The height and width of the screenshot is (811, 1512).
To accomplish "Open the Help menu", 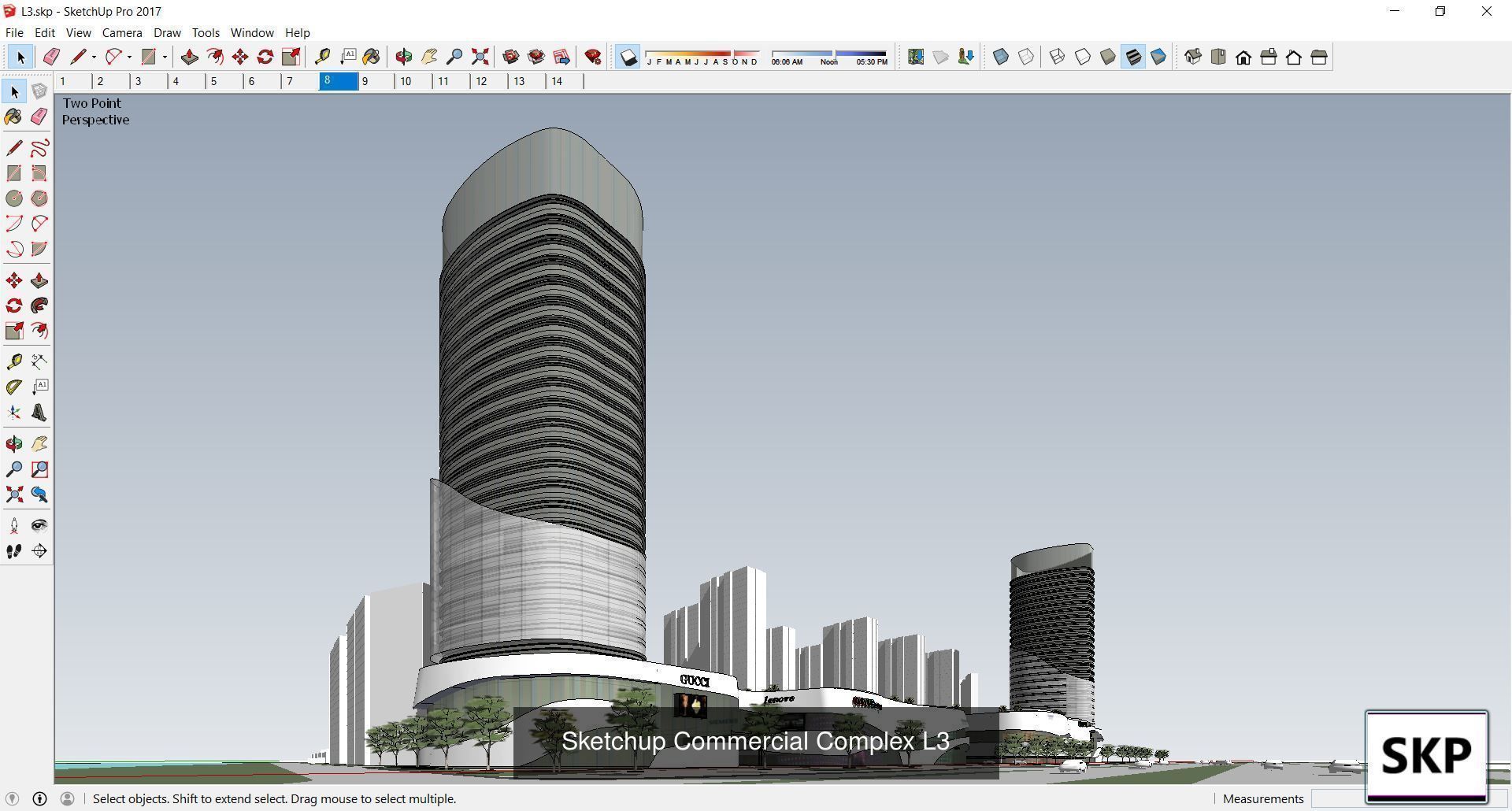I will [x=297, y=32].
